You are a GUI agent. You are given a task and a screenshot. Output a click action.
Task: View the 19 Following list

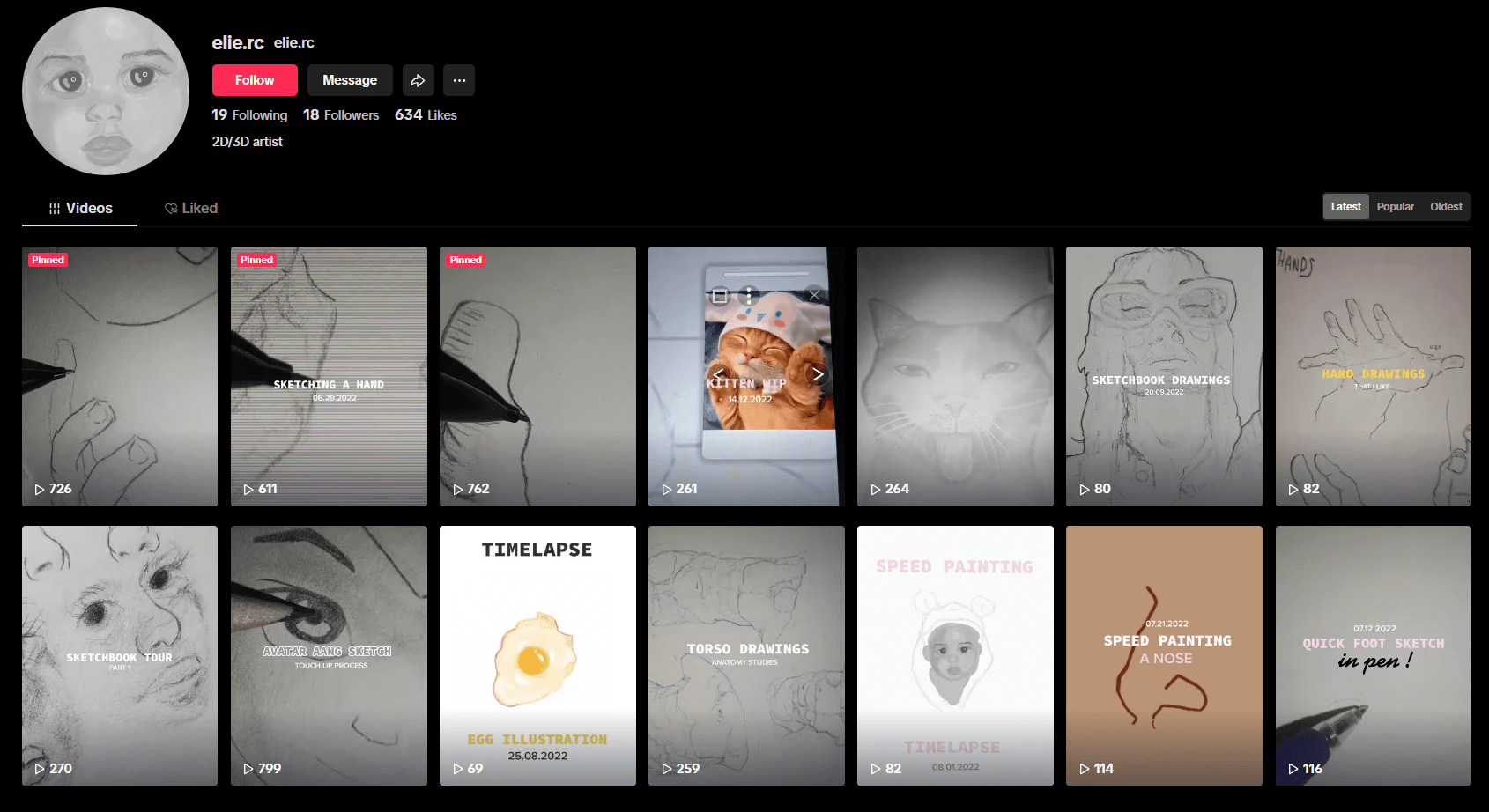[249, 115]
